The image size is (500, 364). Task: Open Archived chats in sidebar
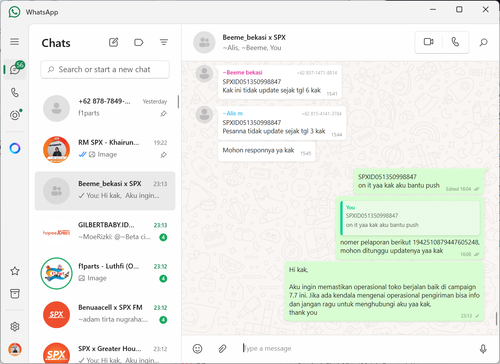(x=15, y=294)
